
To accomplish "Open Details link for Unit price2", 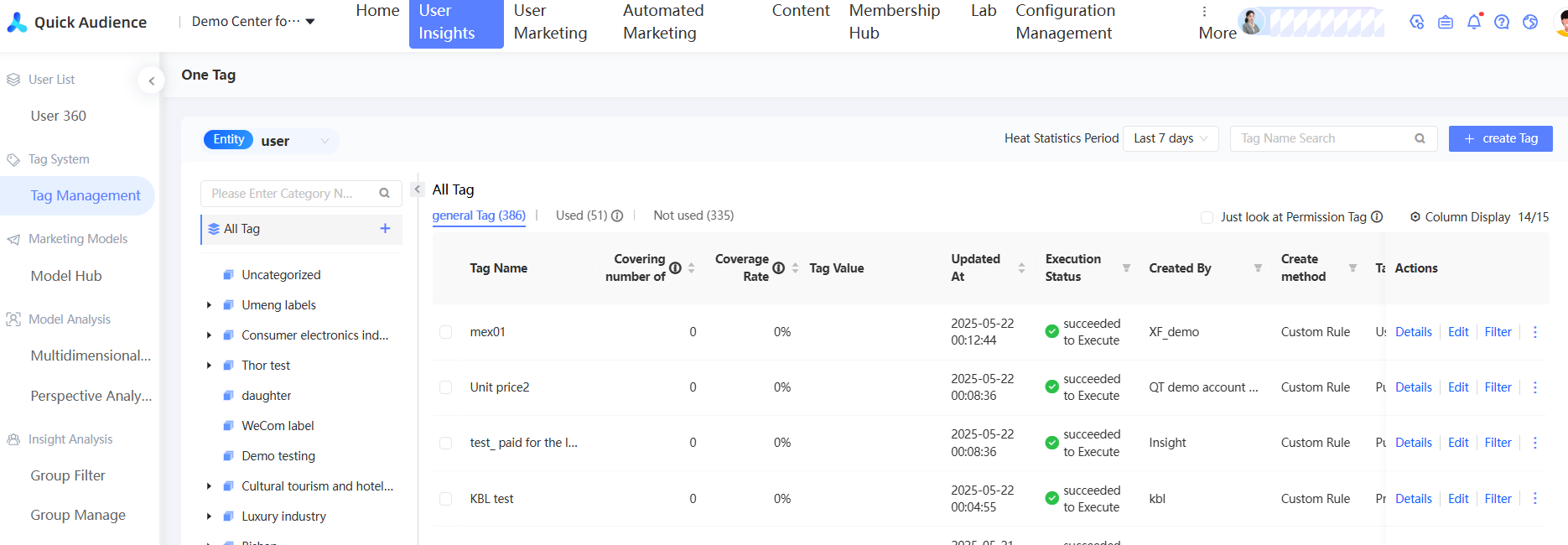I will [x=1413, y=387].
